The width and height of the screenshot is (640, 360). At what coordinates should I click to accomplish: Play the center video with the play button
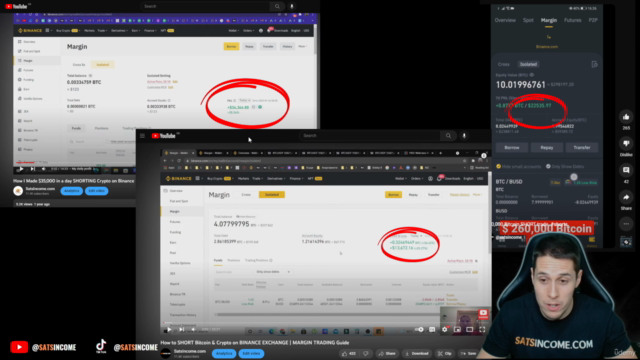point(169,330)
